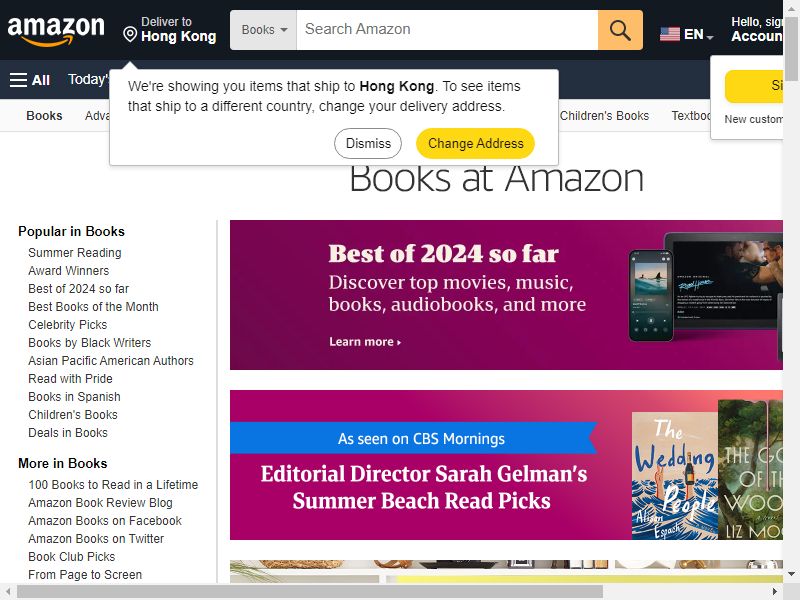Viewport: 800px width, 600px height.
Task: Open Amazon Book Review Blog
Action: pos(101,503)
